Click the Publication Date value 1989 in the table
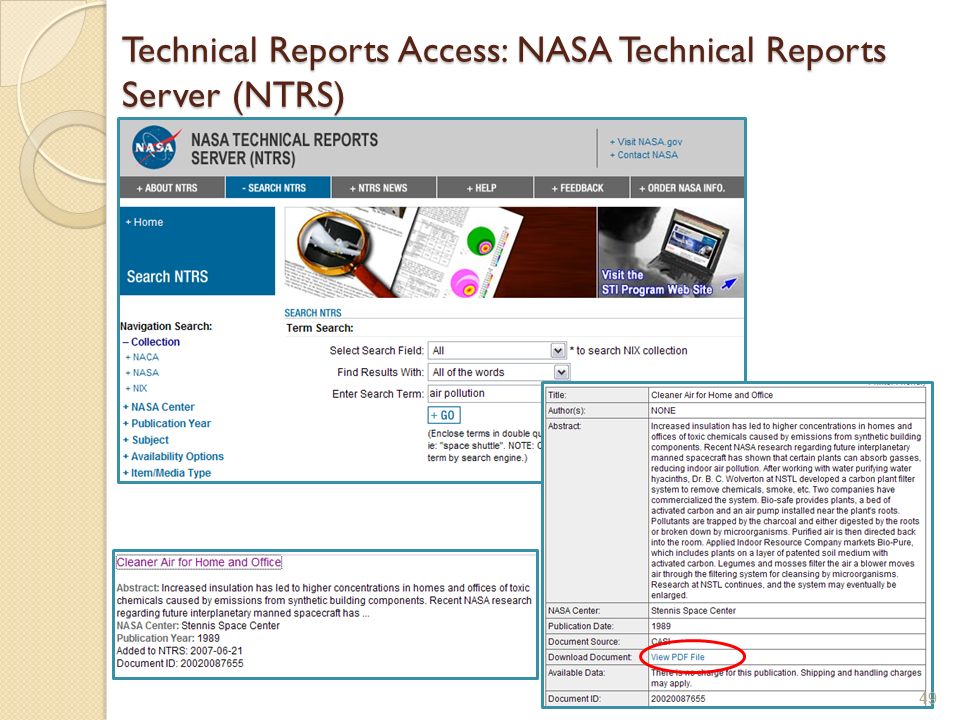The image size is (960, 720). [661, 626]
